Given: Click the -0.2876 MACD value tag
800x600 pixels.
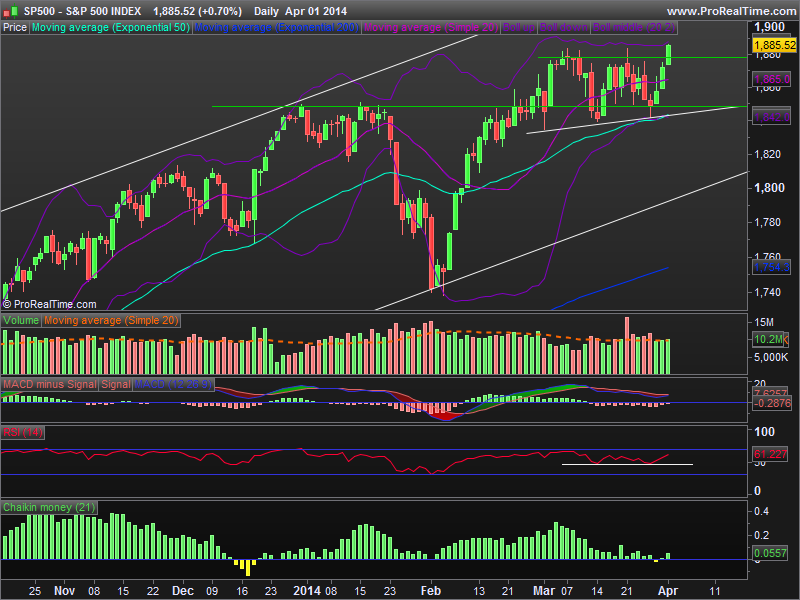Looking at the screenshot, I should coord(772,403).
